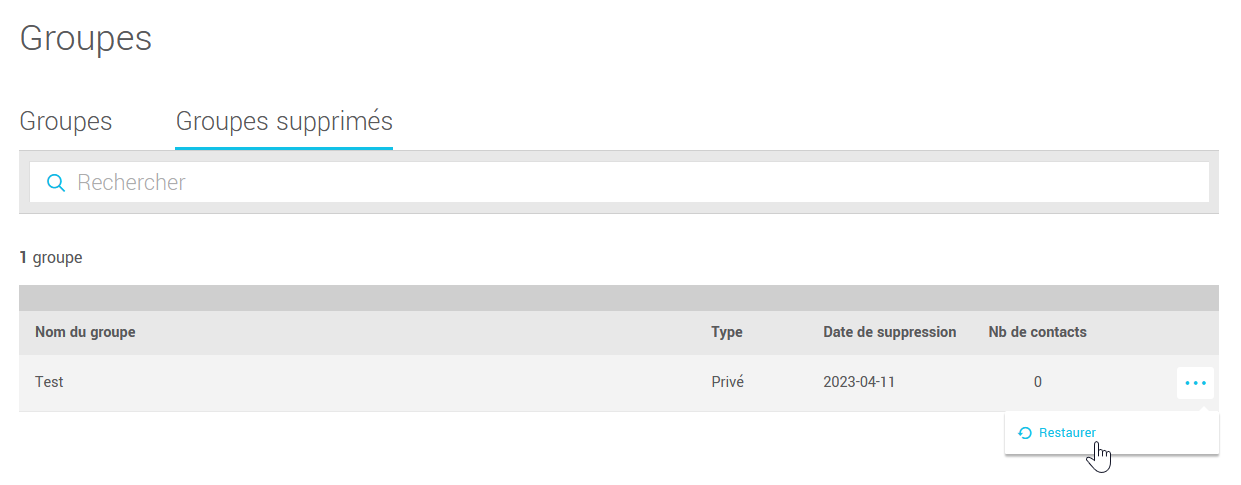Click the circular arrow restore icon
Viewport: 1241px width, 485px height.
[1025, 433]
